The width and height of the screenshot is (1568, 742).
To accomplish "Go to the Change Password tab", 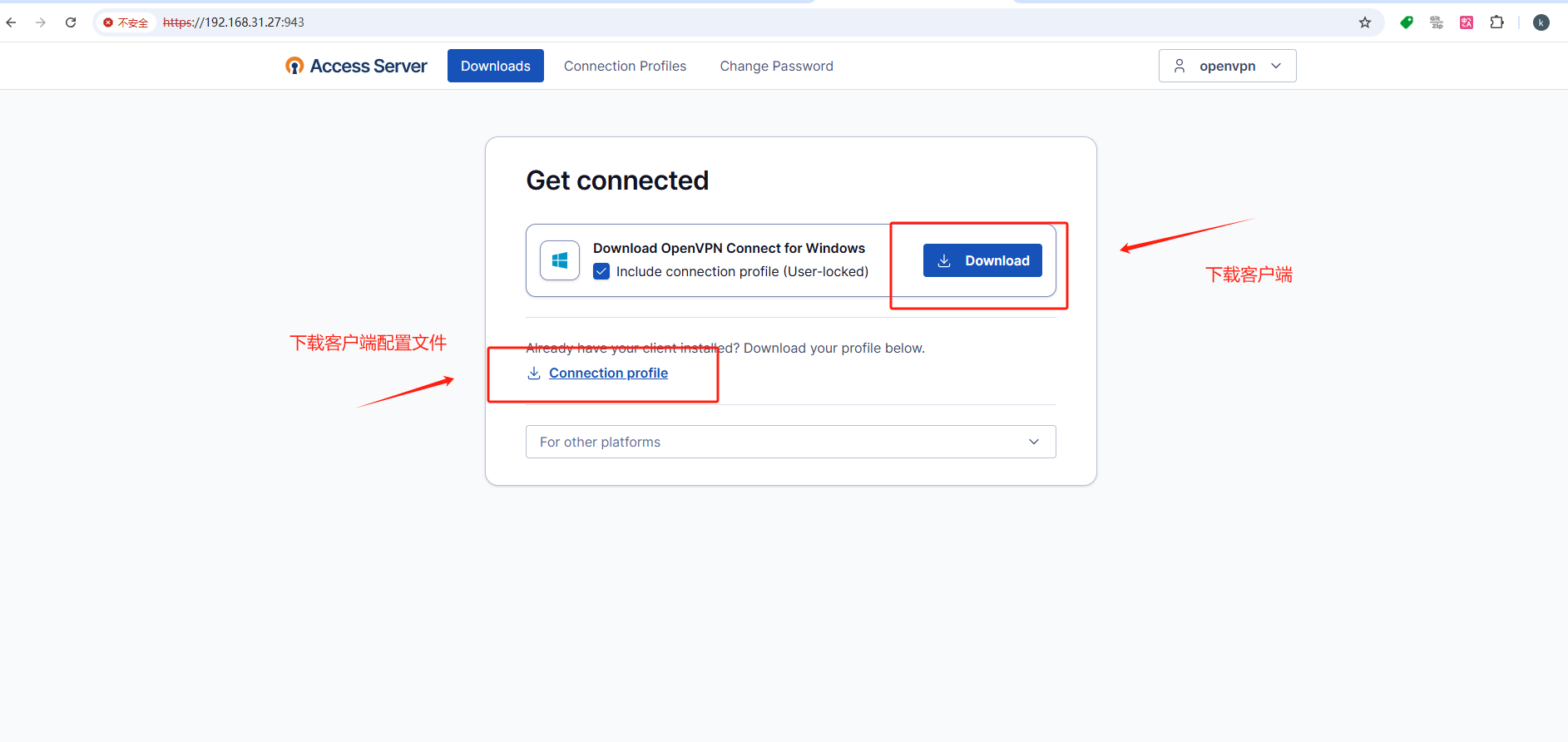I will (x=776, y=66).
